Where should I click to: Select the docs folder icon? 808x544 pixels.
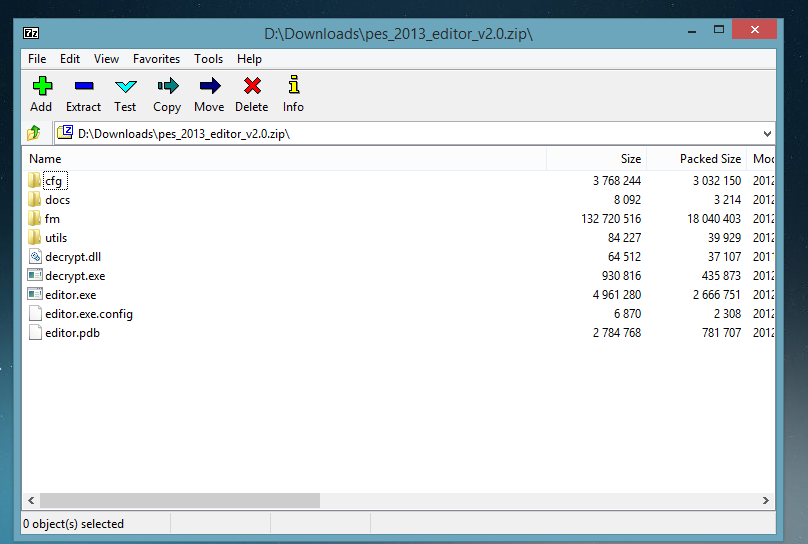click(x=35, y=199)
